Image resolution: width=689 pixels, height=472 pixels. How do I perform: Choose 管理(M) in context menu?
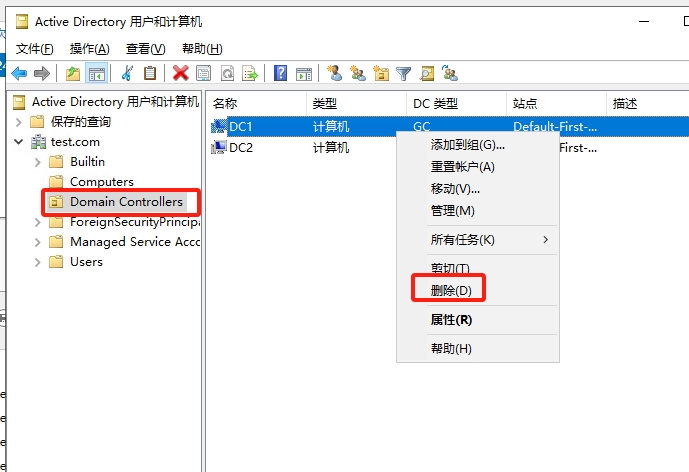(478, 211)
